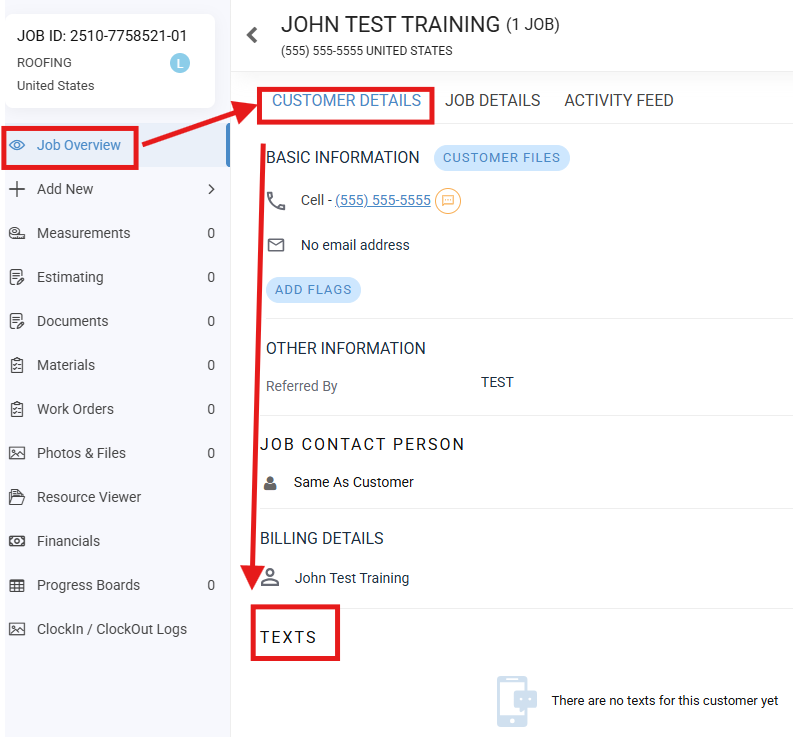The height and width of the screenshot is (737, 793).
Task: Click the back chevron beside customer name
Action: tap(252, 35)
